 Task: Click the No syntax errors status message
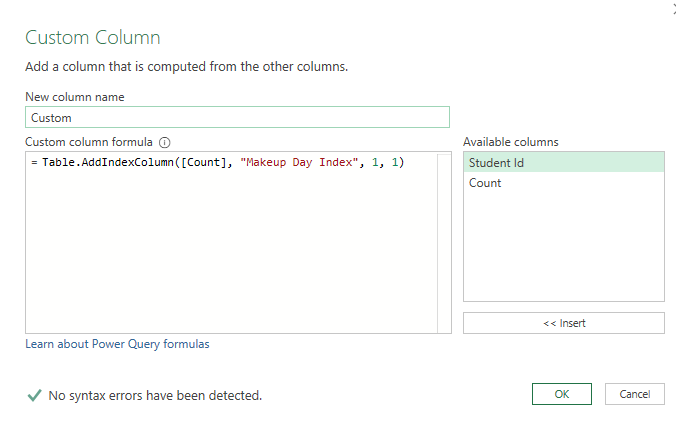155,396
